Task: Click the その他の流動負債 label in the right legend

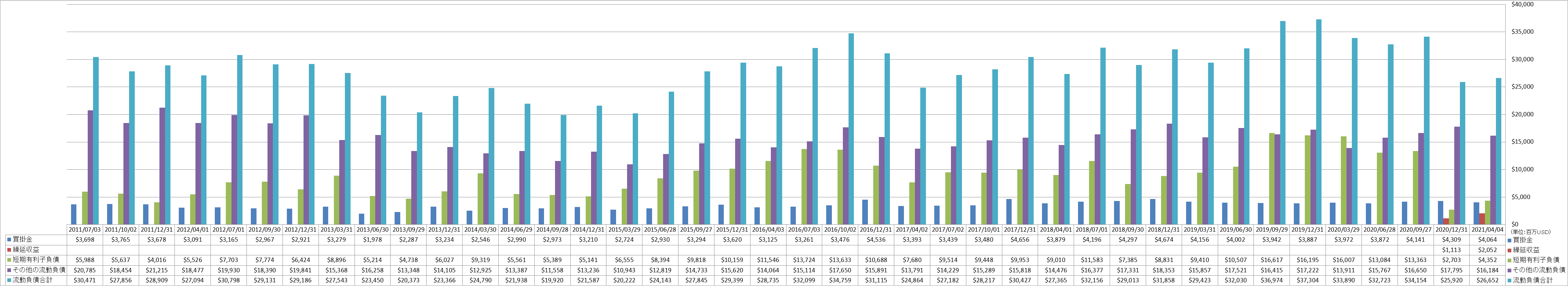Action: (x=1540, y=270)
